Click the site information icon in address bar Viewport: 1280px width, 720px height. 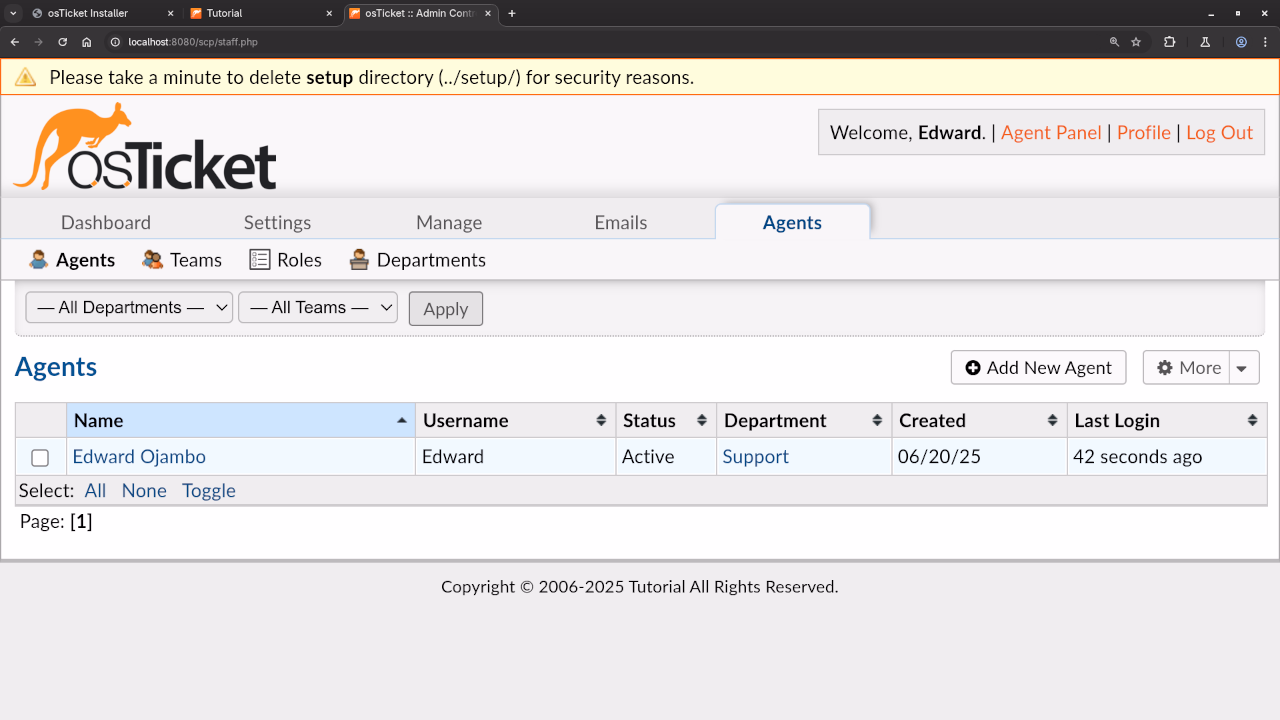pyautogui.click(x=115, y=42)
